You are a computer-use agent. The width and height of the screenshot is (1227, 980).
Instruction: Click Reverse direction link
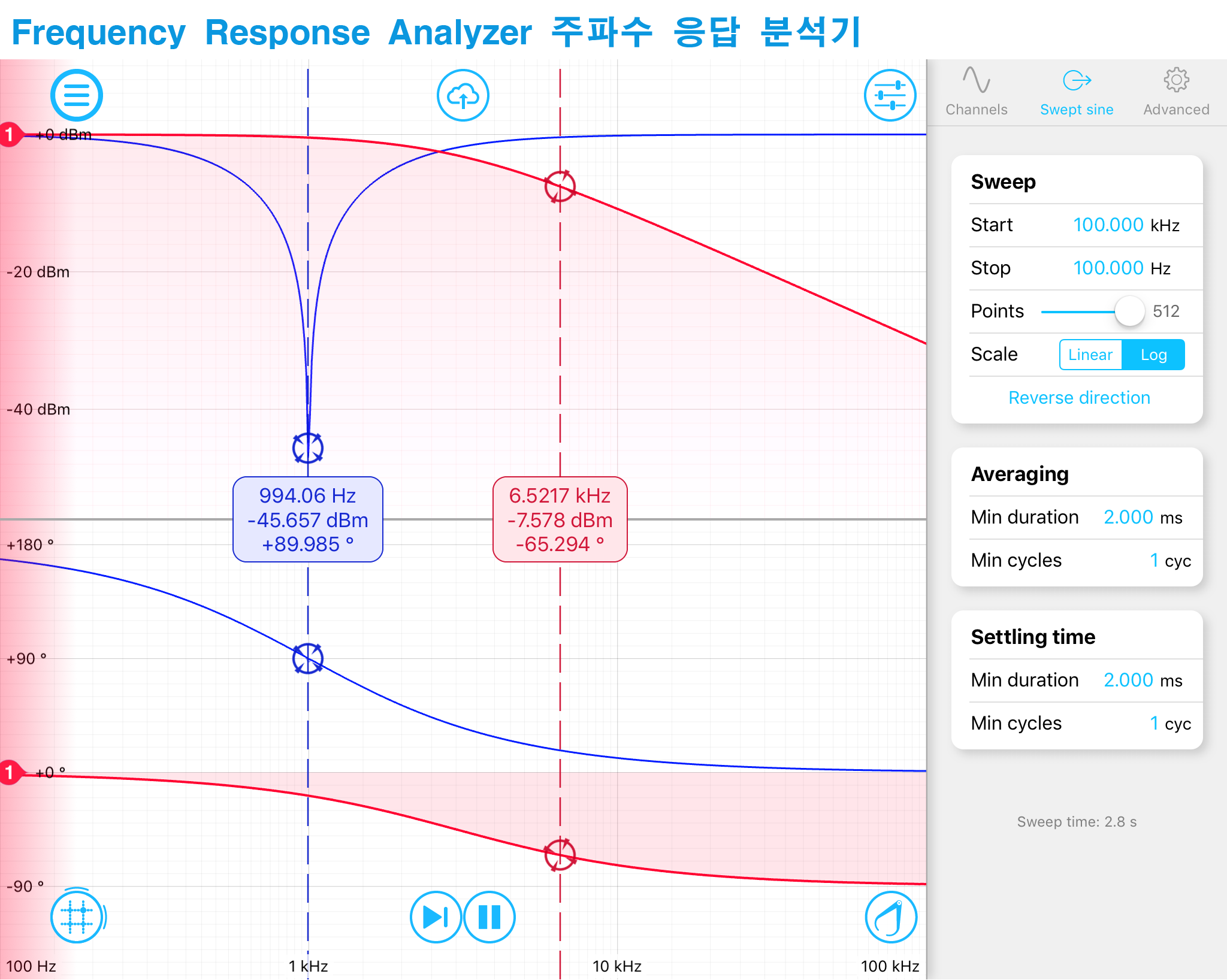point(1079,398)
